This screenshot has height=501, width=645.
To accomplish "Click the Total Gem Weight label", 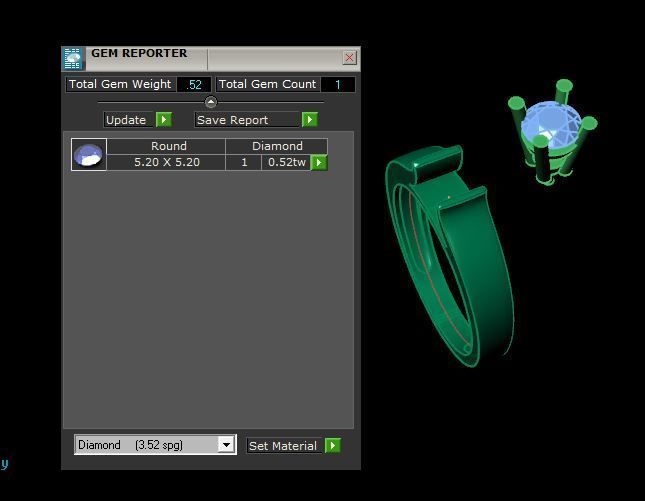I will pyautogui.click(x=120, y=84).
